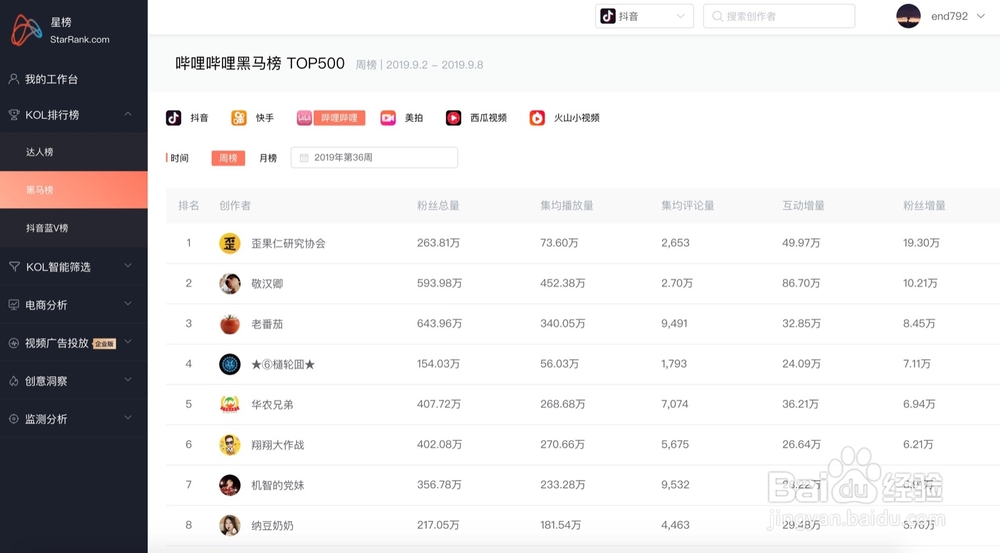
Task: Click the 粉丝增量 column header
Action: [924, 205]
